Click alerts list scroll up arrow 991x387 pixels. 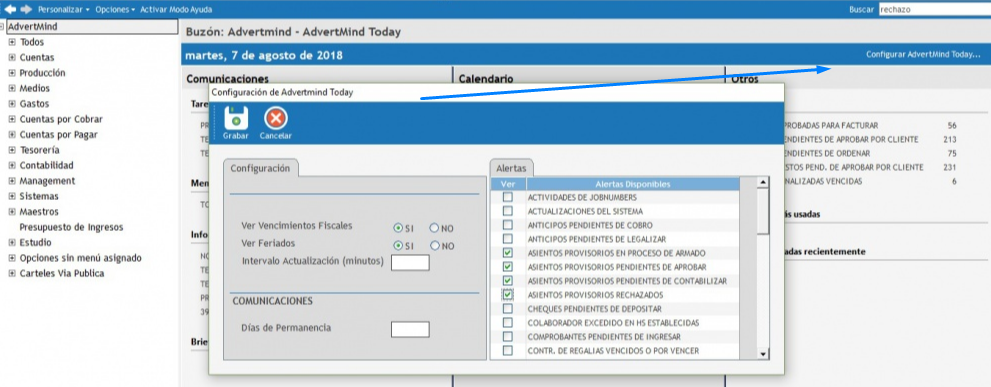pyautogui.click(x=763, y=183)
